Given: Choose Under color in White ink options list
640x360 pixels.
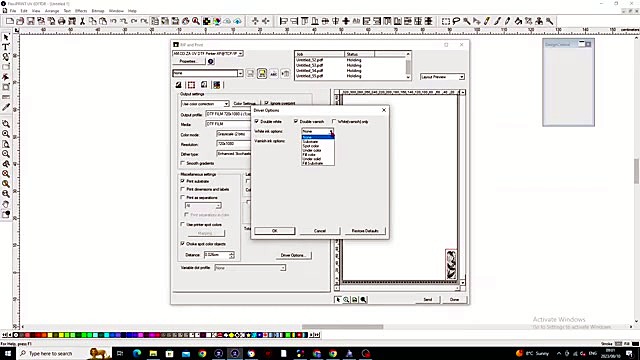Looking at the screenshot, I should [318, 150].
